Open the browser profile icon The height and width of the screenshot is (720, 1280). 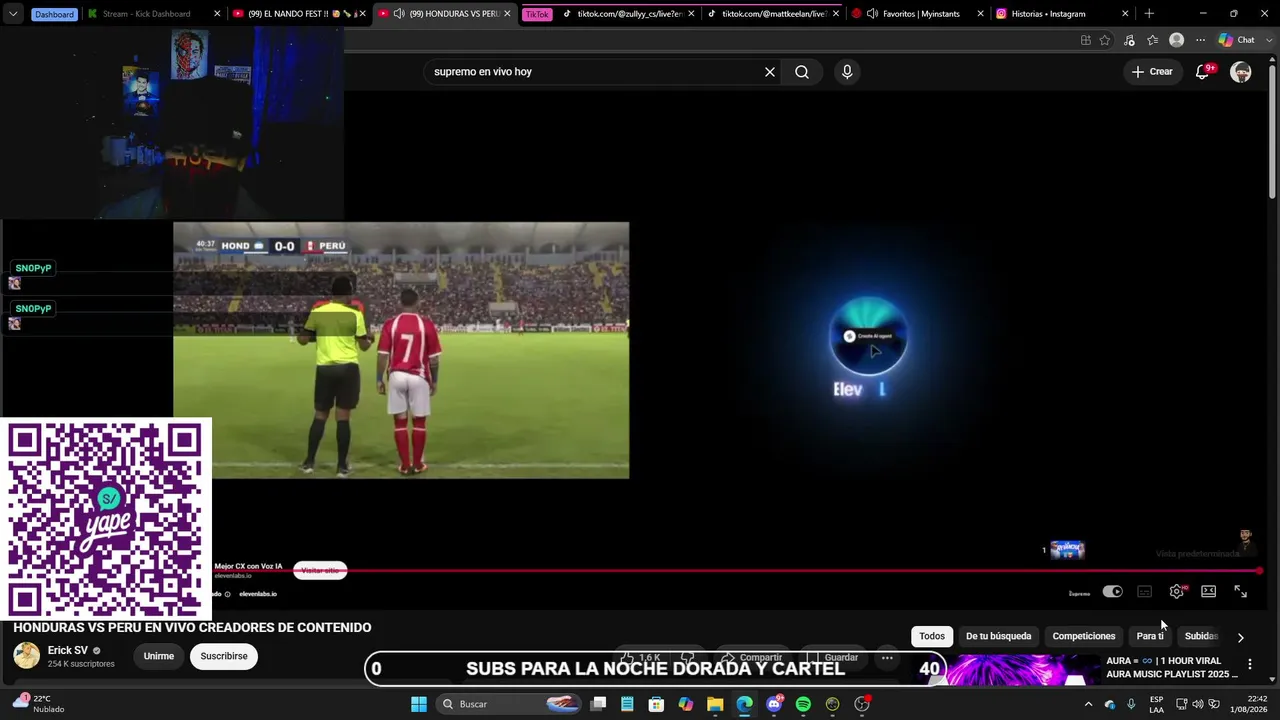[1177, 40]
